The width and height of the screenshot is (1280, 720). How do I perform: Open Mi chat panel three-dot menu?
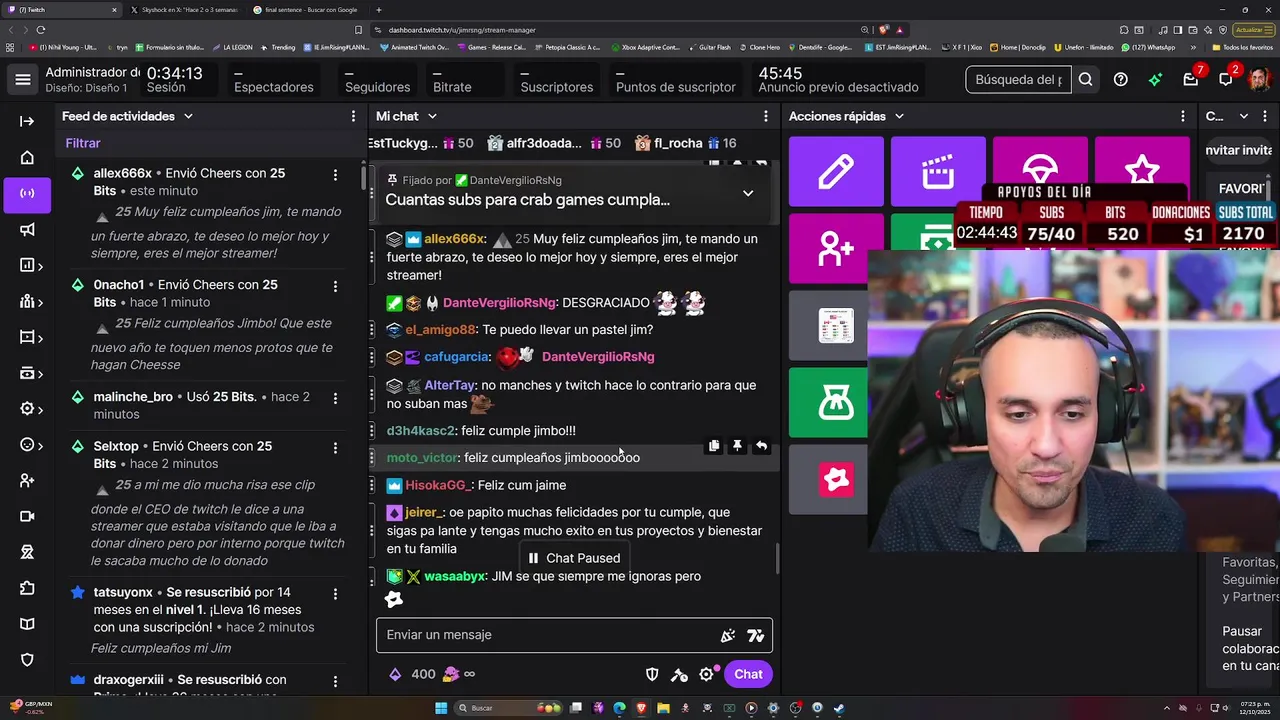766,117
